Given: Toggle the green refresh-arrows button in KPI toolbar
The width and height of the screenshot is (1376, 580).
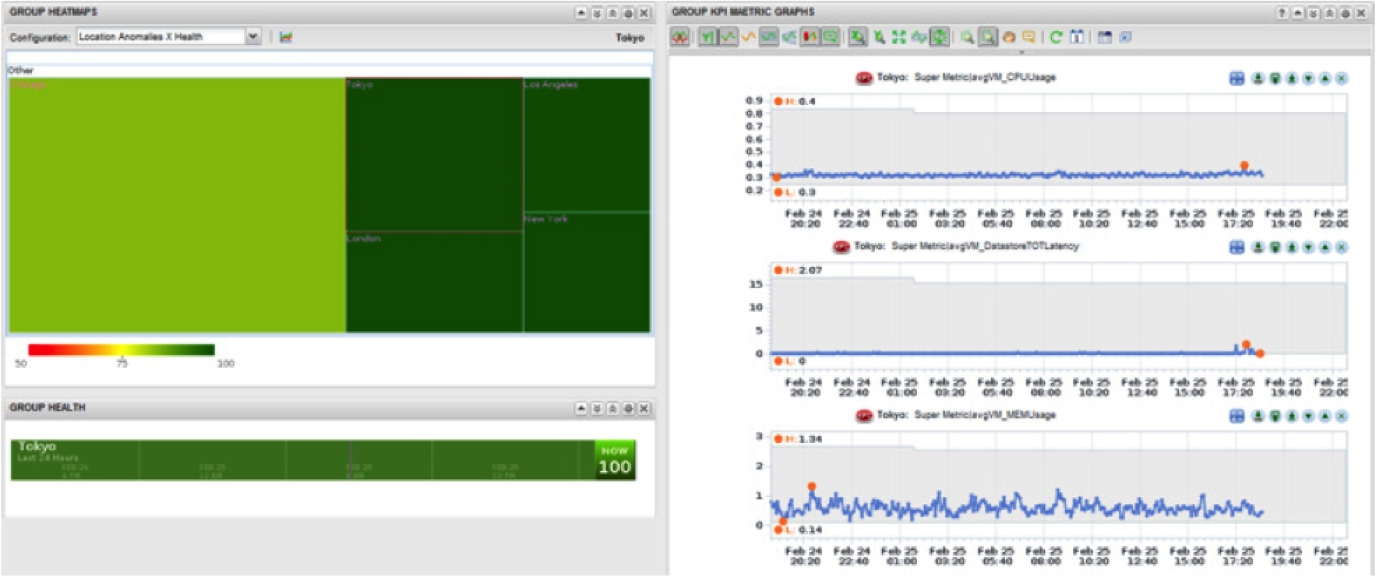Looking at the screenshot, I should click(940, 37).
